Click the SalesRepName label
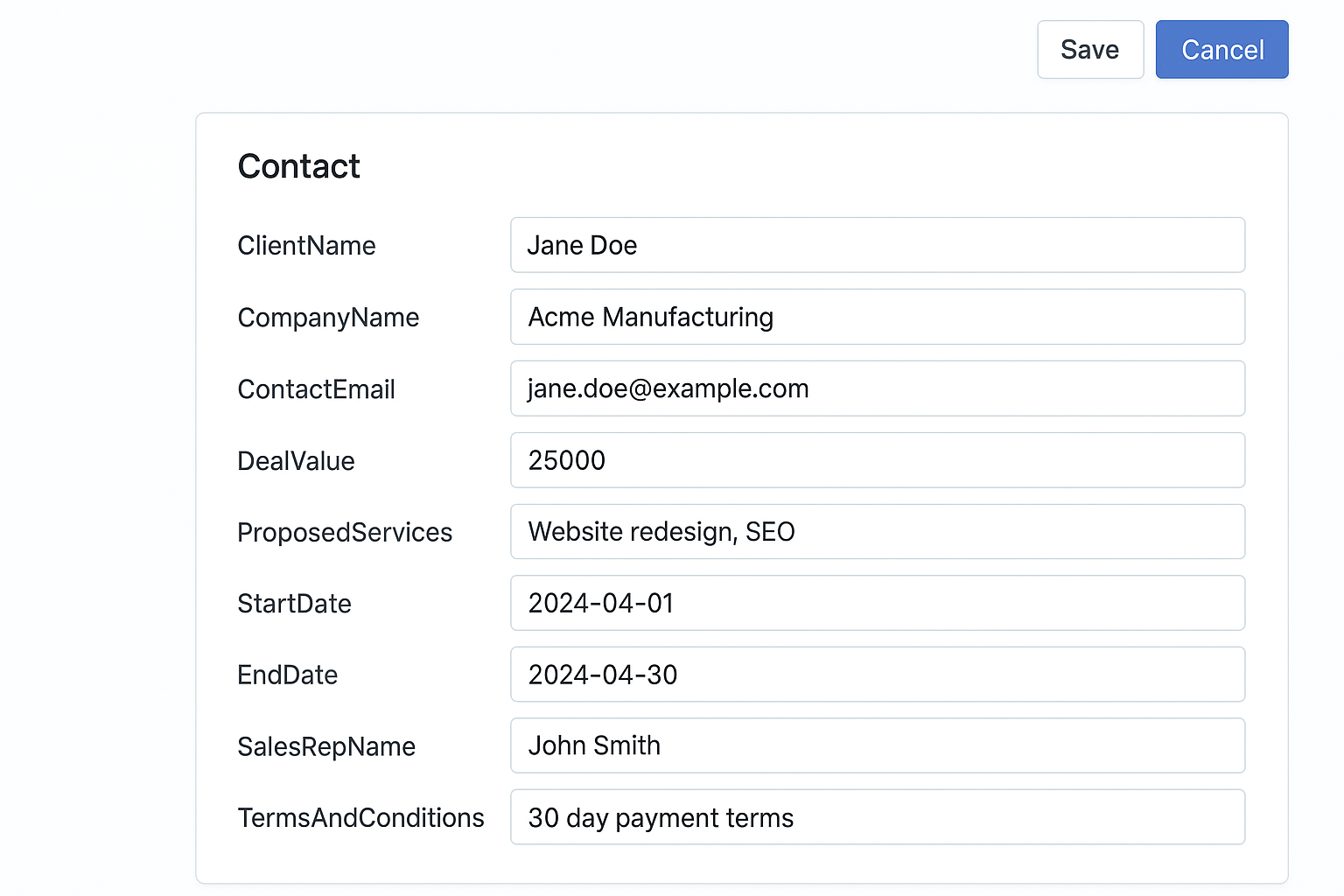The image size is (1344, 896). 325,746
